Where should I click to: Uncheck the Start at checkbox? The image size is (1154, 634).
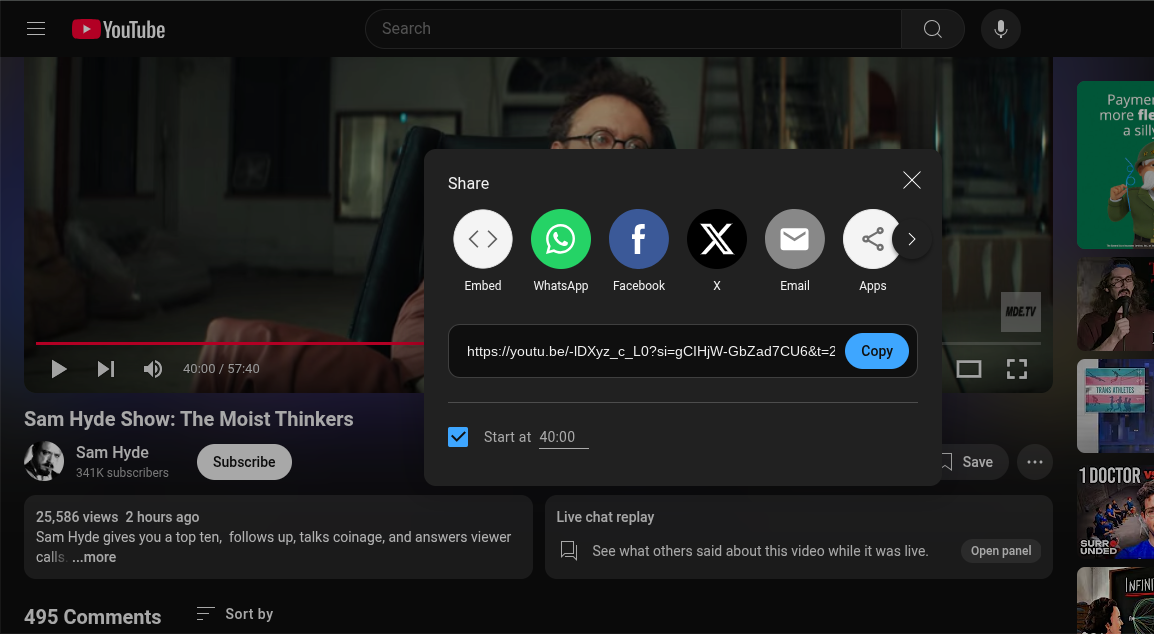click(x=458, y=437)
